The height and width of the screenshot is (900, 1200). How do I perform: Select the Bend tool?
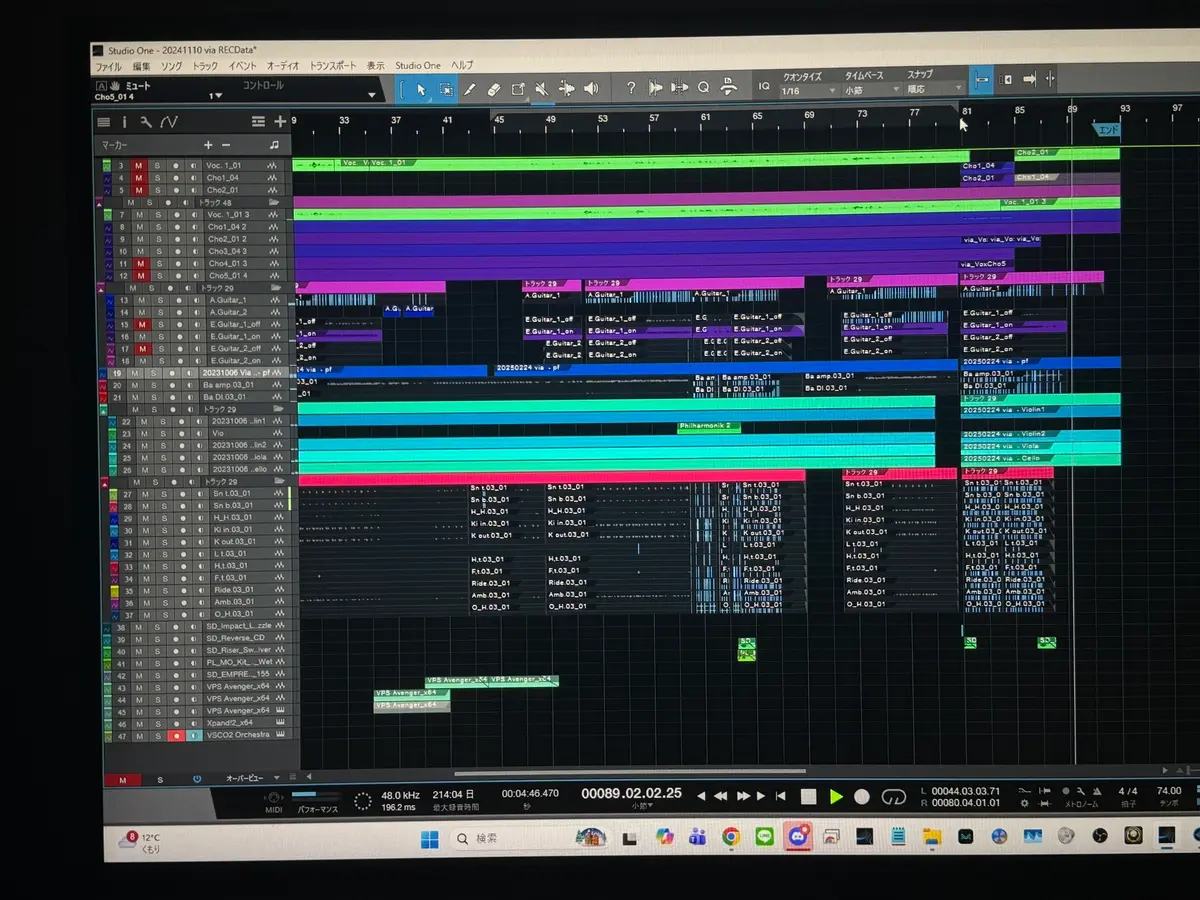point(566,89)
